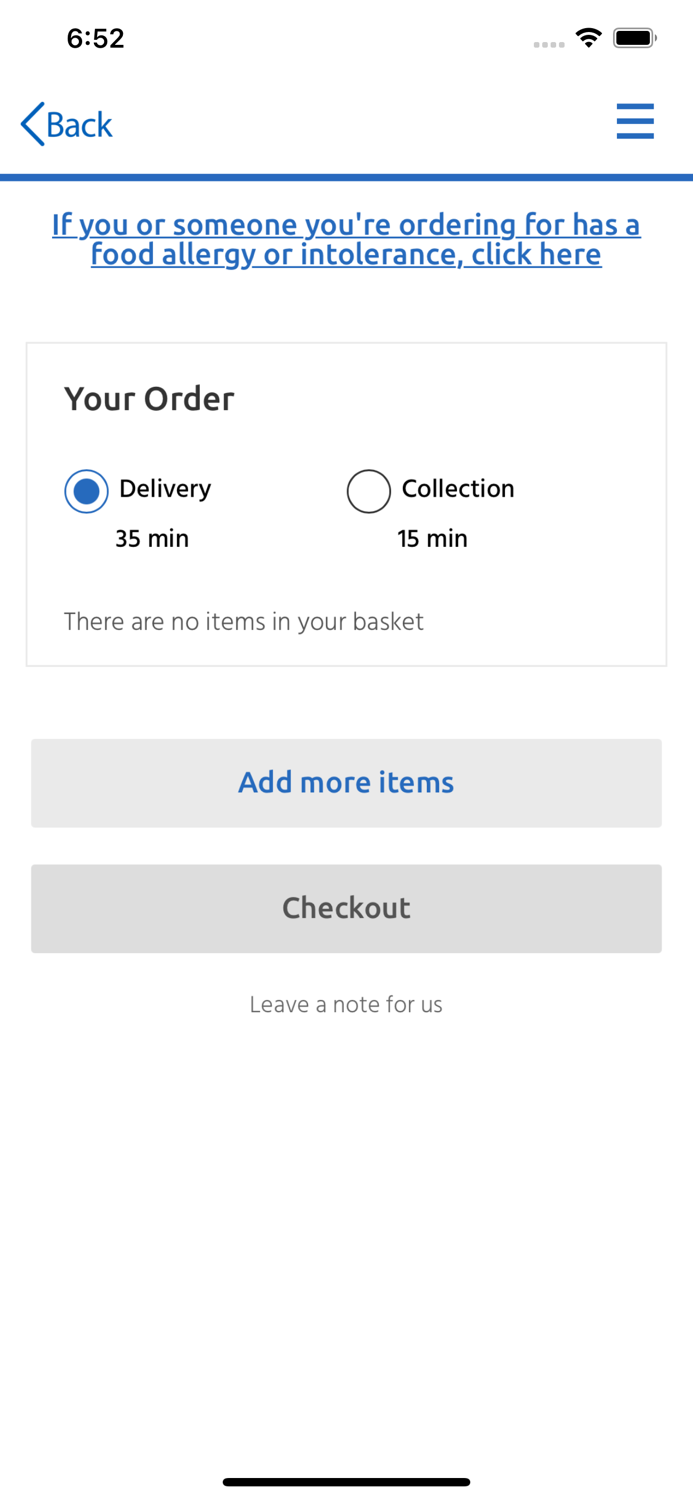Tap the home indicator bar
Viewport: 693px width, 1500px height.
click(x=346, y=1482)
